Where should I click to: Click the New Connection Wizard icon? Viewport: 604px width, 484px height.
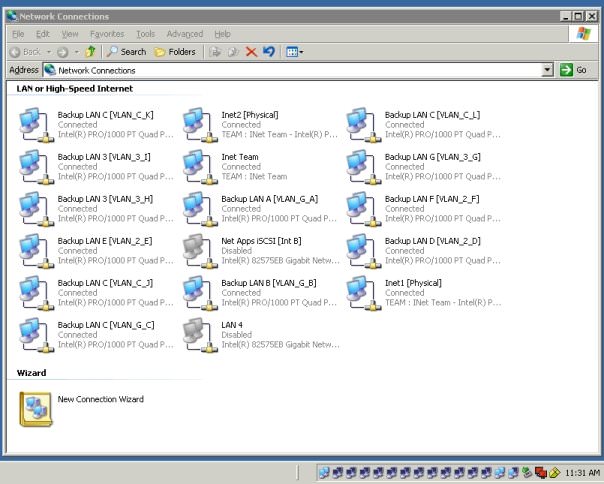35,409
